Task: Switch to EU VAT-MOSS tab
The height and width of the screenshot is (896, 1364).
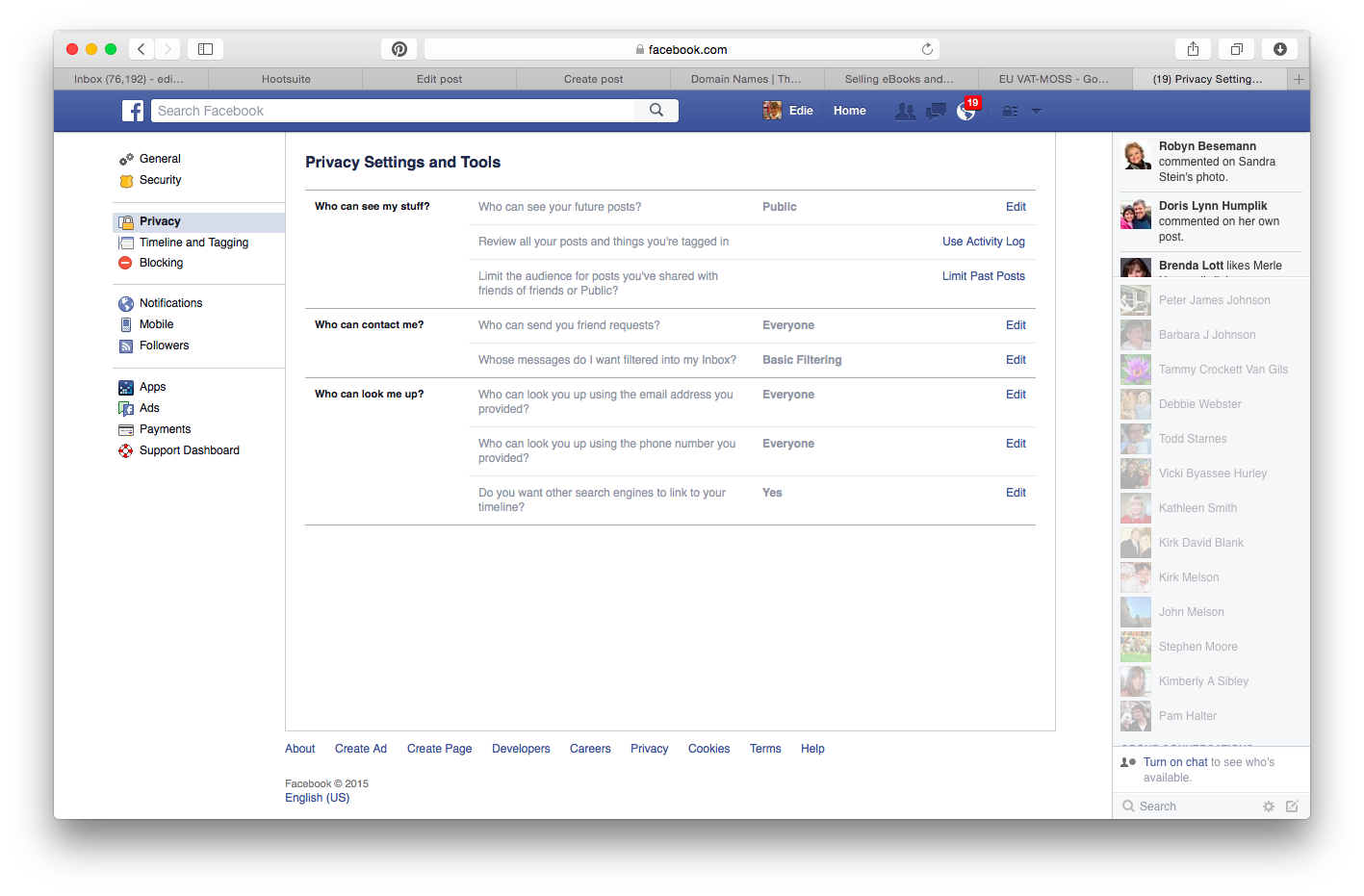Action: (1054, 79)
